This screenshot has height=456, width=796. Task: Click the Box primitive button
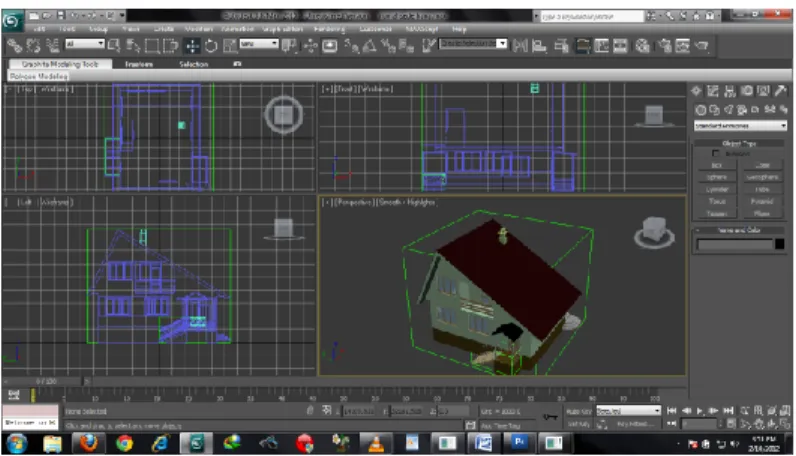[717, 166]
